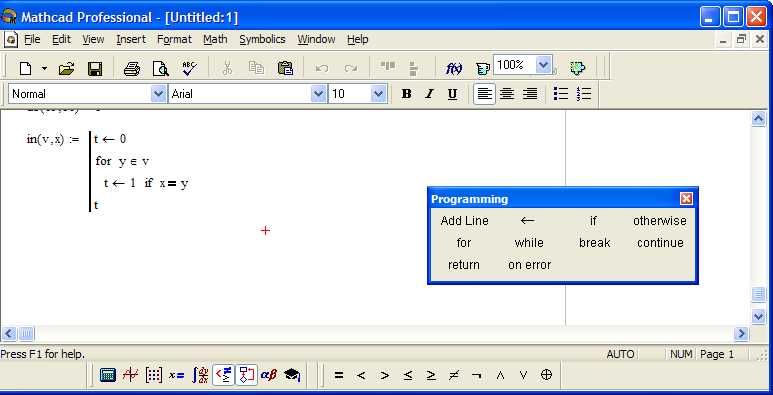Click the Cut scissors icon
The width and height of the screenshot is (773, 395).
[x=227, y=68]
